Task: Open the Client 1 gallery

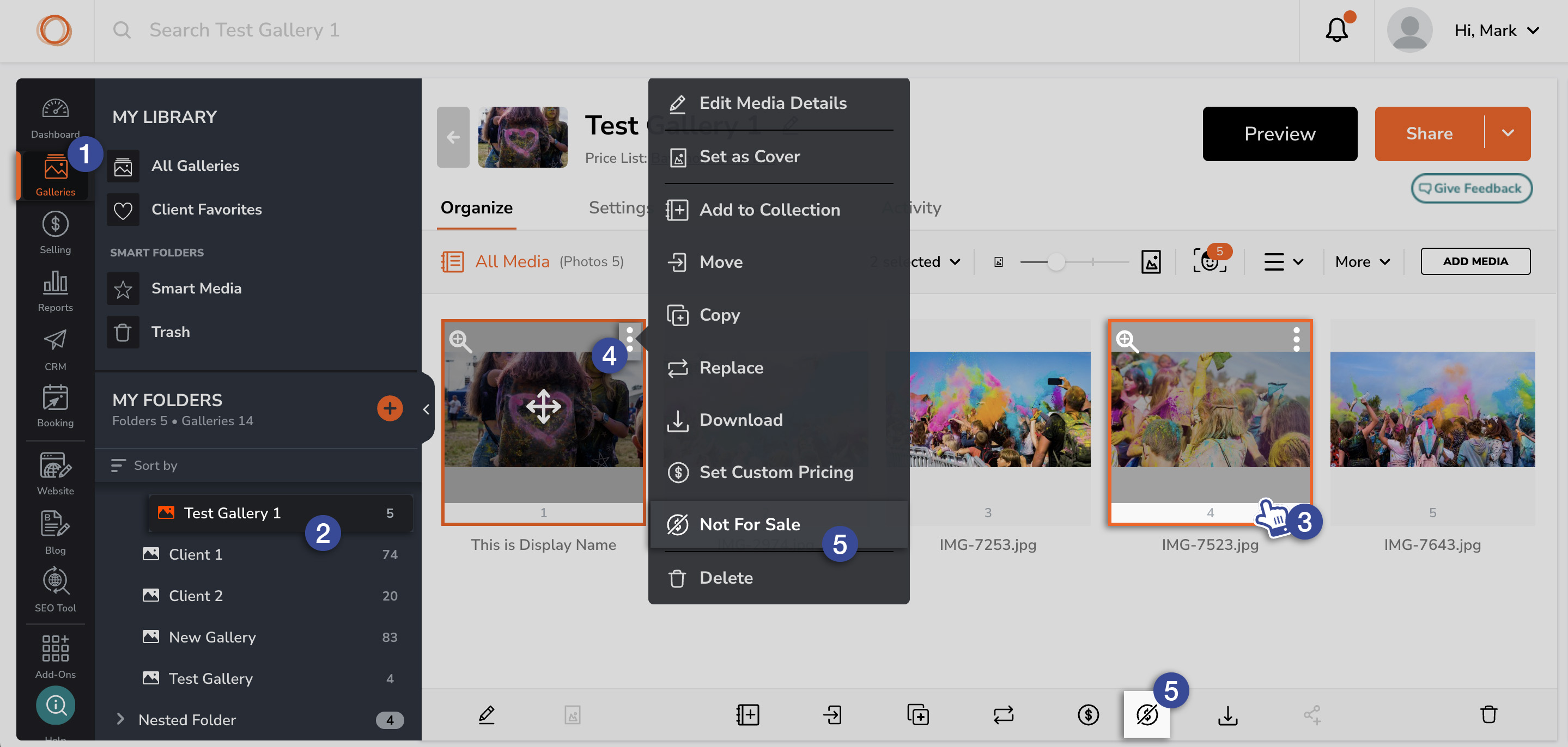Action: (271, 554)
